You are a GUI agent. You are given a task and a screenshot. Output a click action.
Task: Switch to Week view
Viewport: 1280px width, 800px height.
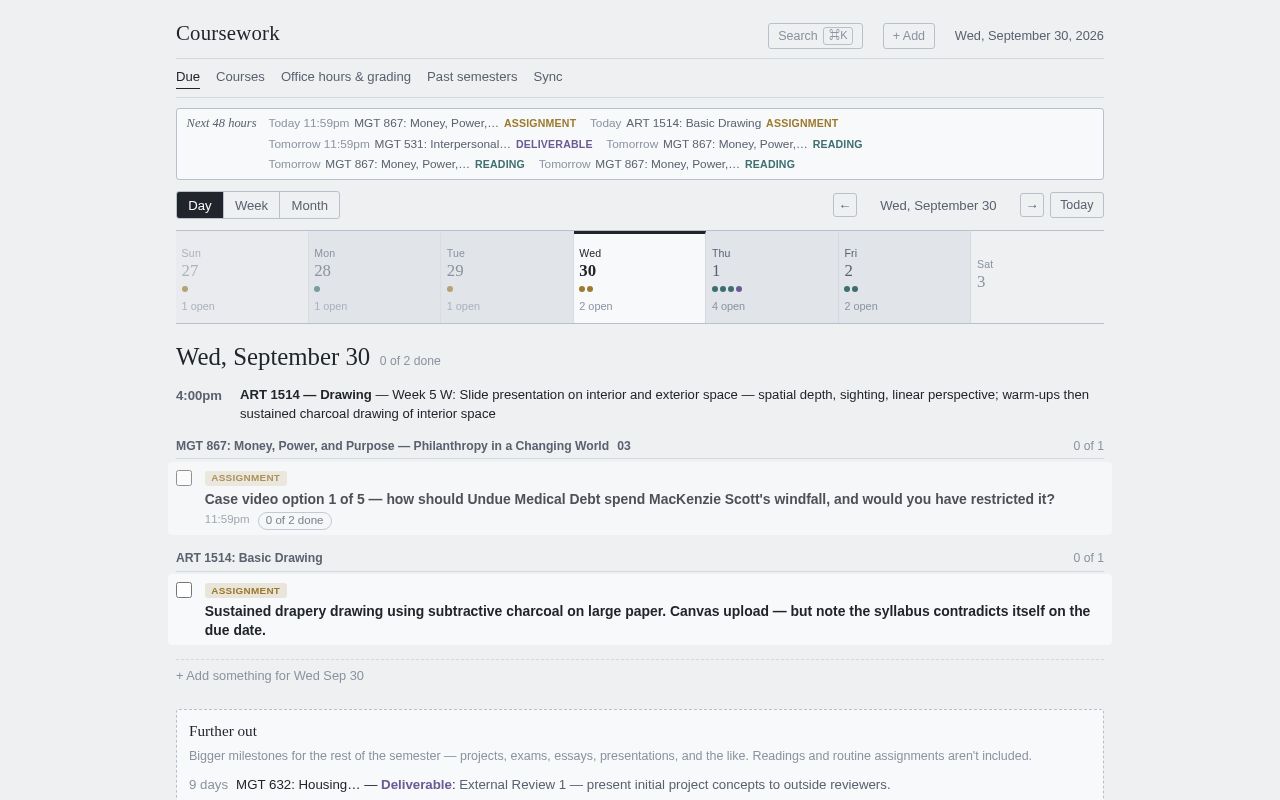click(x=251, y=205)
